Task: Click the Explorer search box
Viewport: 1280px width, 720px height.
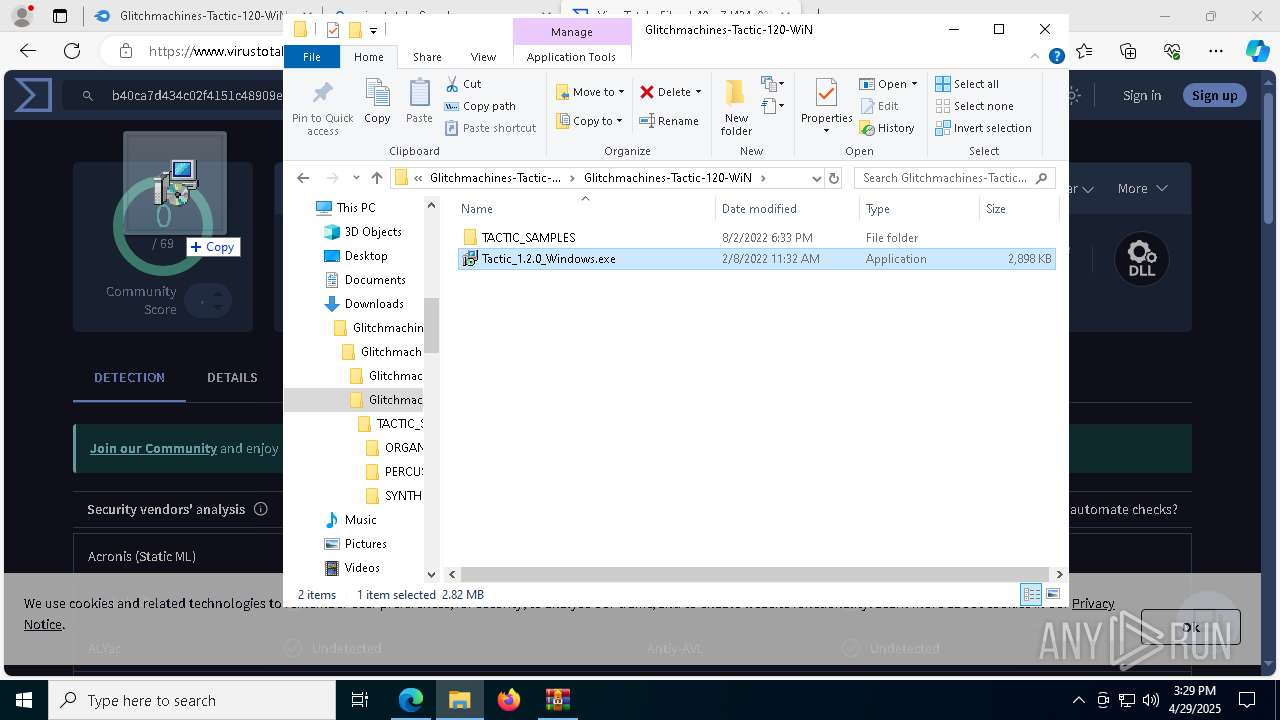Action: pos(955,178)
